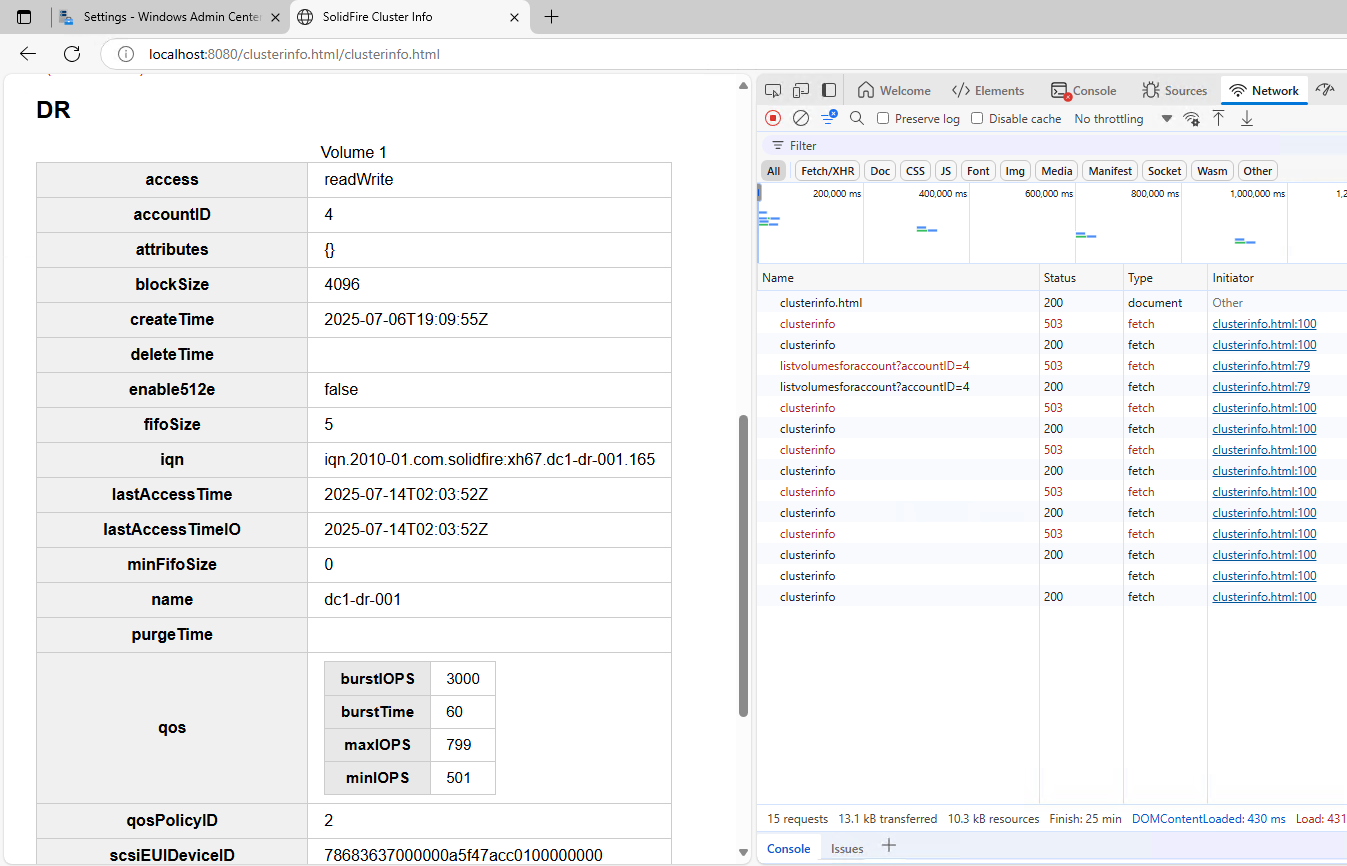Screen dimensions: 1347x866
Task: Filter requests by Wasm
Action: [1212, 171]
